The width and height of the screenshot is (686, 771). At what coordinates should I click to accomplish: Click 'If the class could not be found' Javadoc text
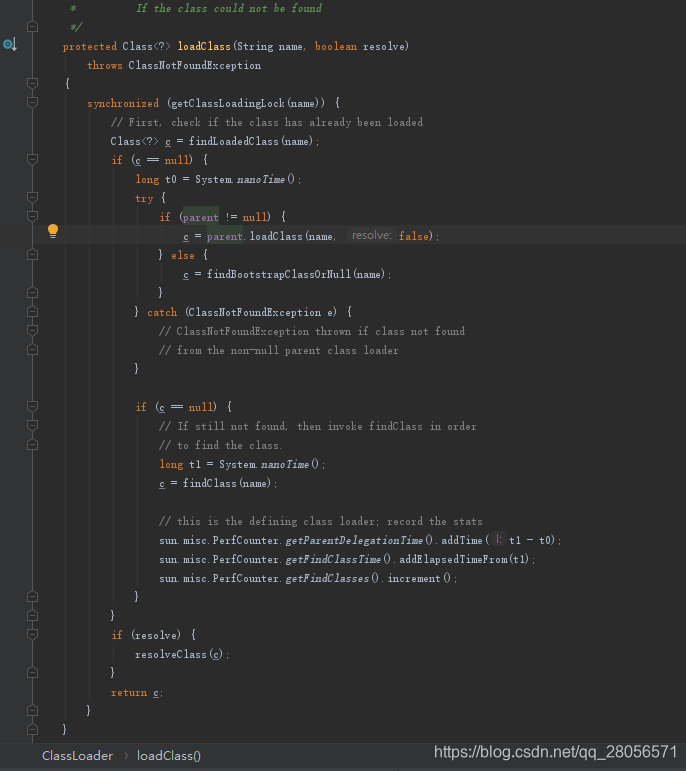[x=229, y=8]
